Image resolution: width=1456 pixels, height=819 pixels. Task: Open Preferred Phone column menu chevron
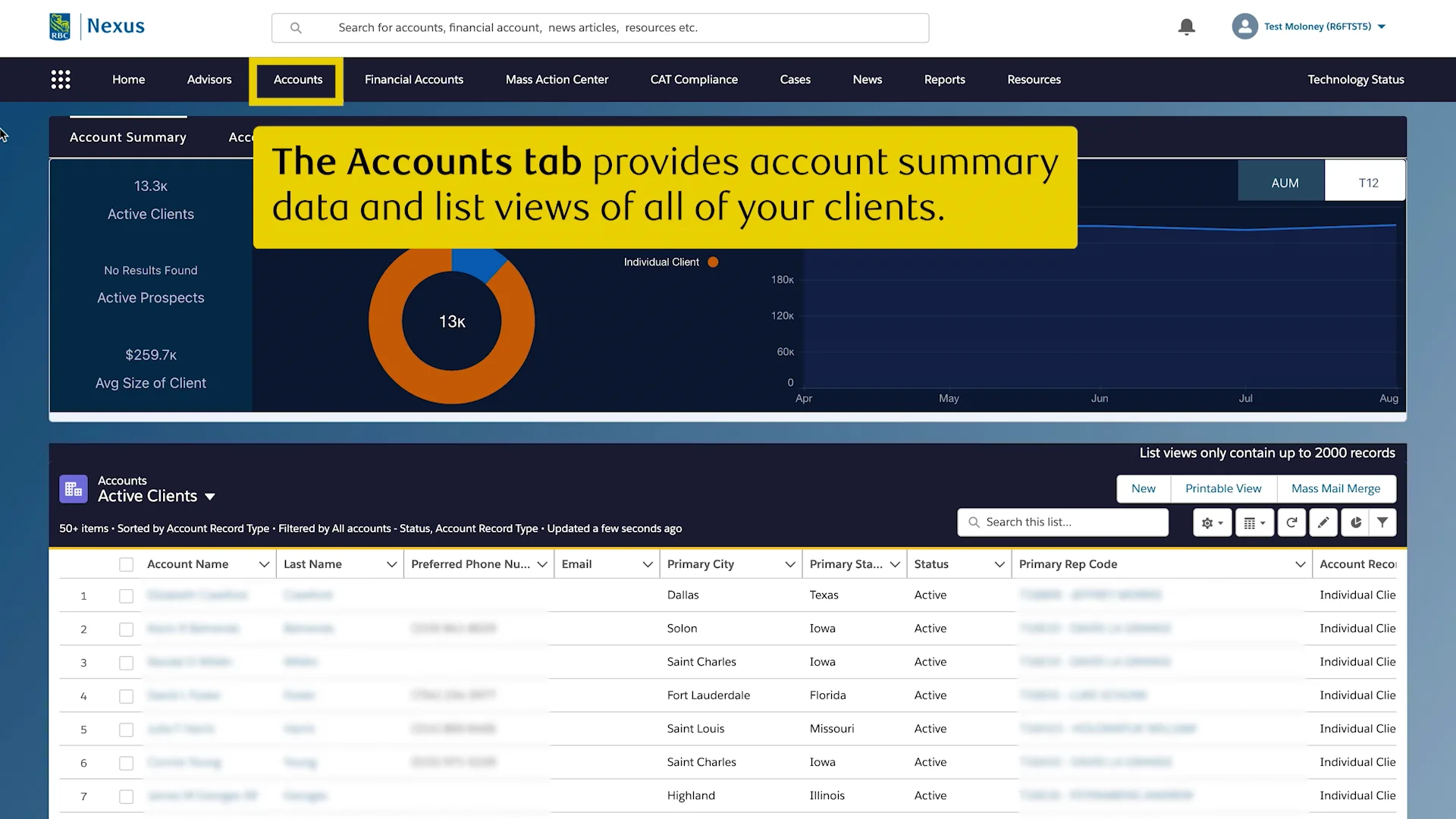click(542, 564)
